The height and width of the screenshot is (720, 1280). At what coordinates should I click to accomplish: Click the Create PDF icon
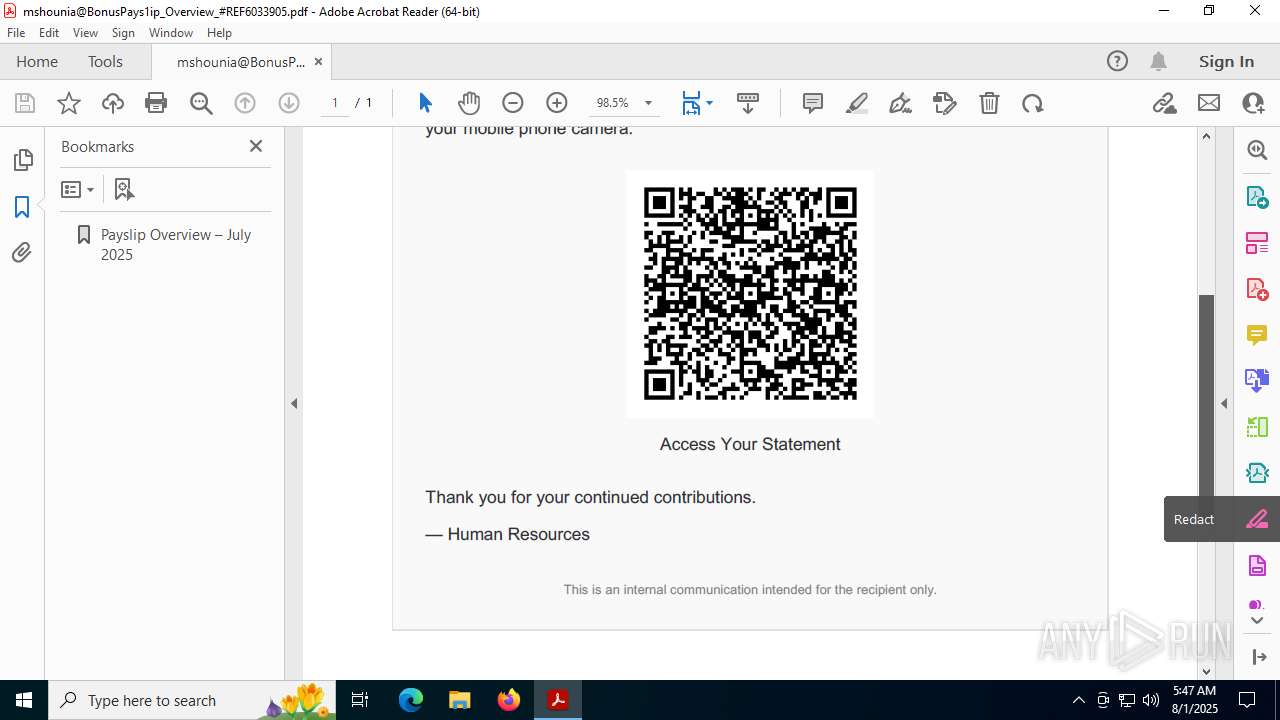click(x=1257, y=289)
